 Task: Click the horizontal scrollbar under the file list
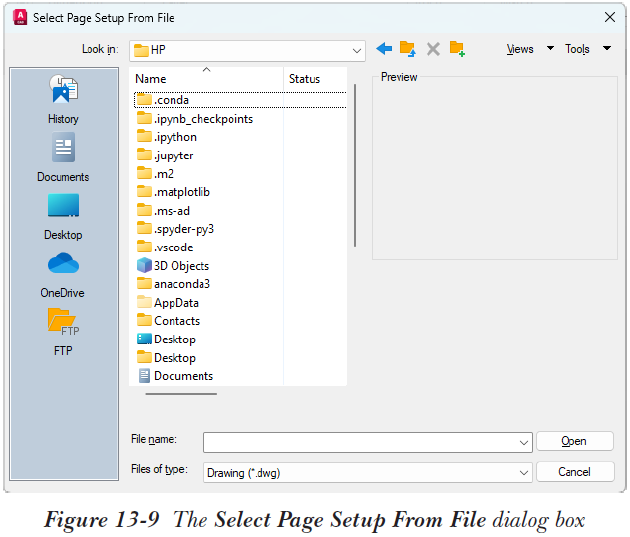[181, 394]
